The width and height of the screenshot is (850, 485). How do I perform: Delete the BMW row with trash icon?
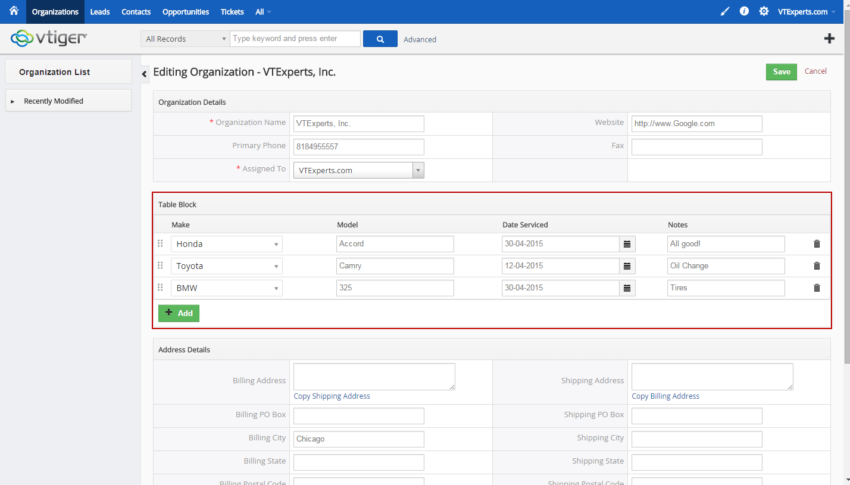click(x=816, y=288)
